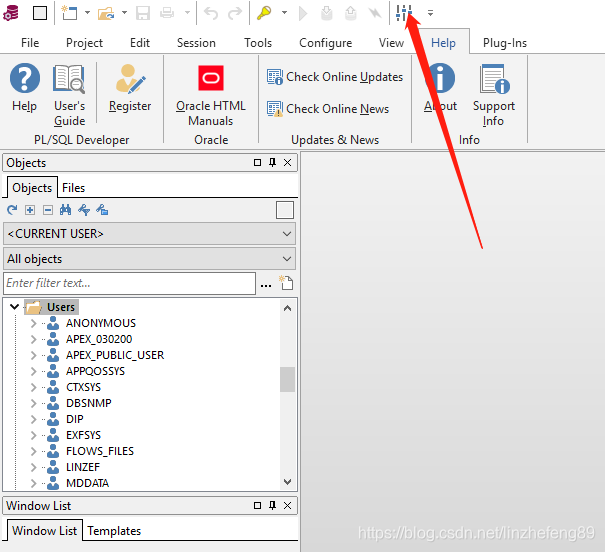Open the Edit ribbon tab
This screenshot has height=552, width=605.
point(140,42)
